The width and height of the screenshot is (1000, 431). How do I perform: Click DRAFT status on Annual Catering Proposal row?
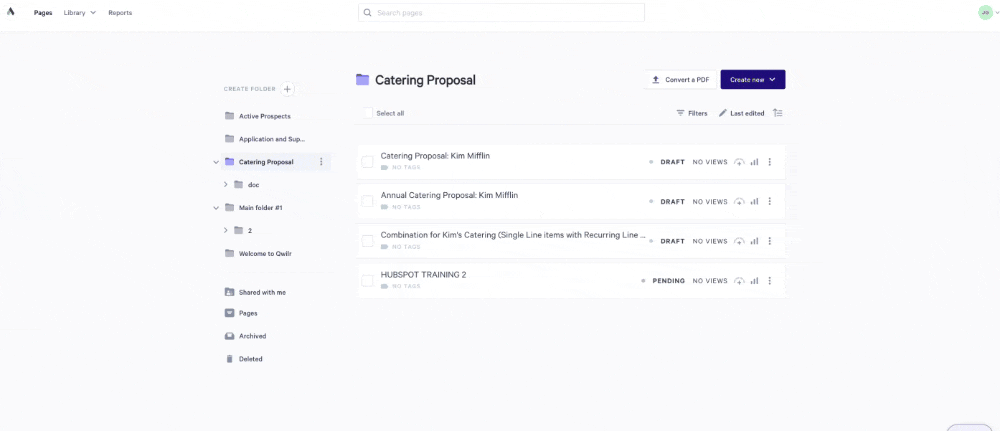pos(672,201)
